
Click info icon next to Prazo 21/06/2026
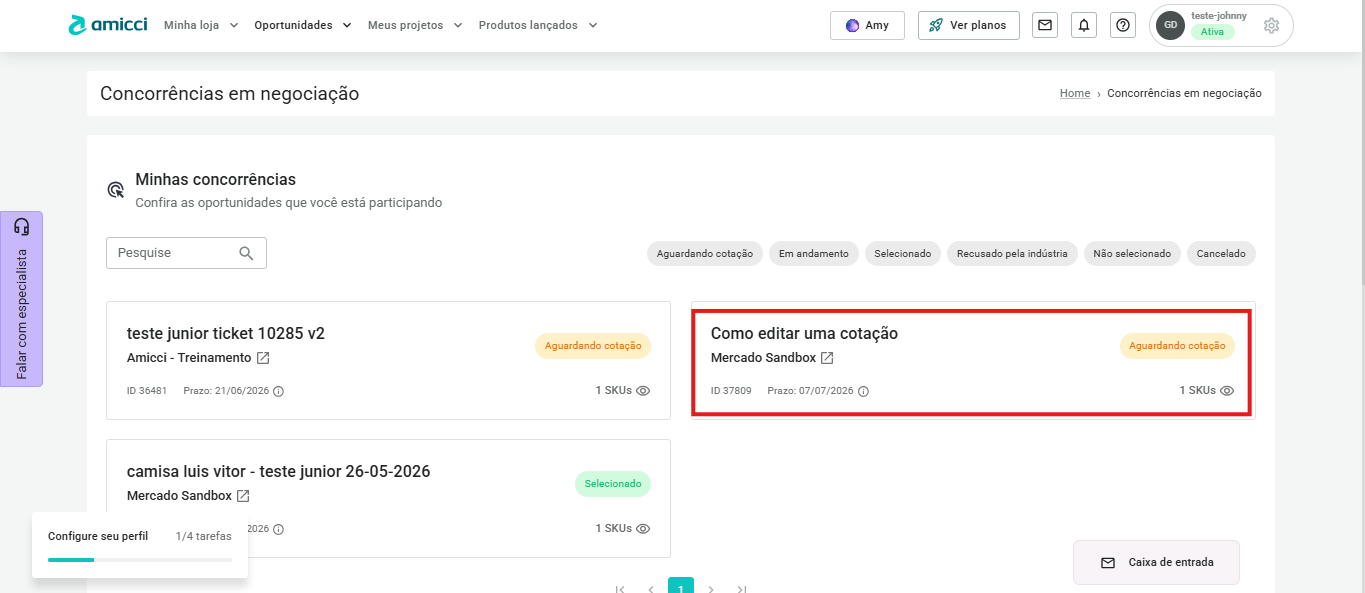click(x=279, y=391)
